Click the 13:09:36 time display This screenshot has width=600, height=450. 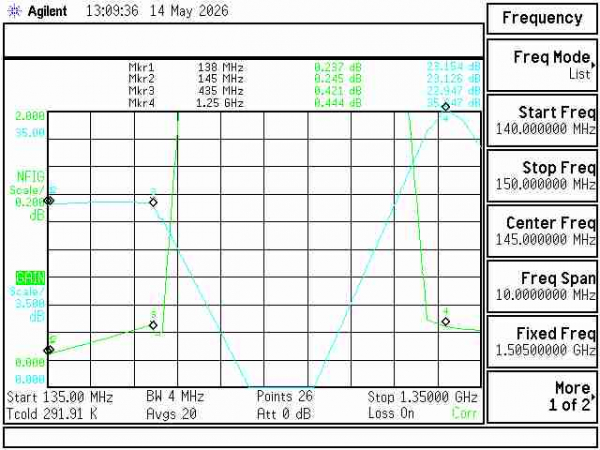click(112, 11)
